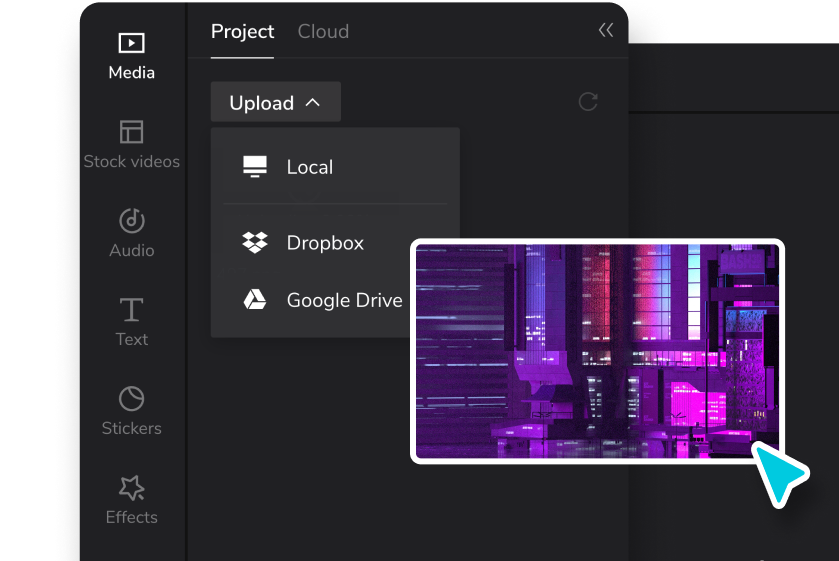Image resolution: width=839 pixels, height=561 pixels.
Task: Open the Stickers panel icon
Action: [132, 398]
